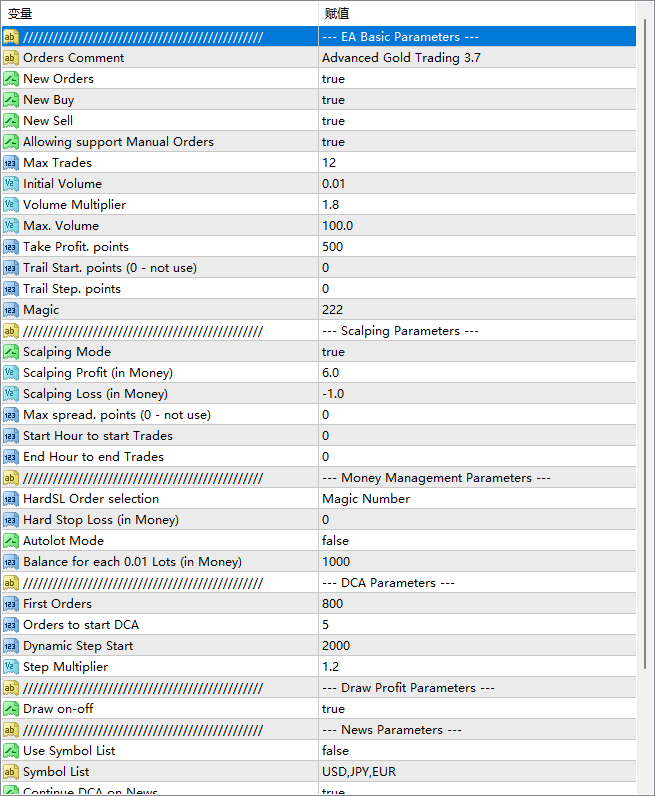Image resolution: width=655 pixels, height=796 pixels.
Task: Select the EA Basic Parameters header row
Action: [319, 37]
